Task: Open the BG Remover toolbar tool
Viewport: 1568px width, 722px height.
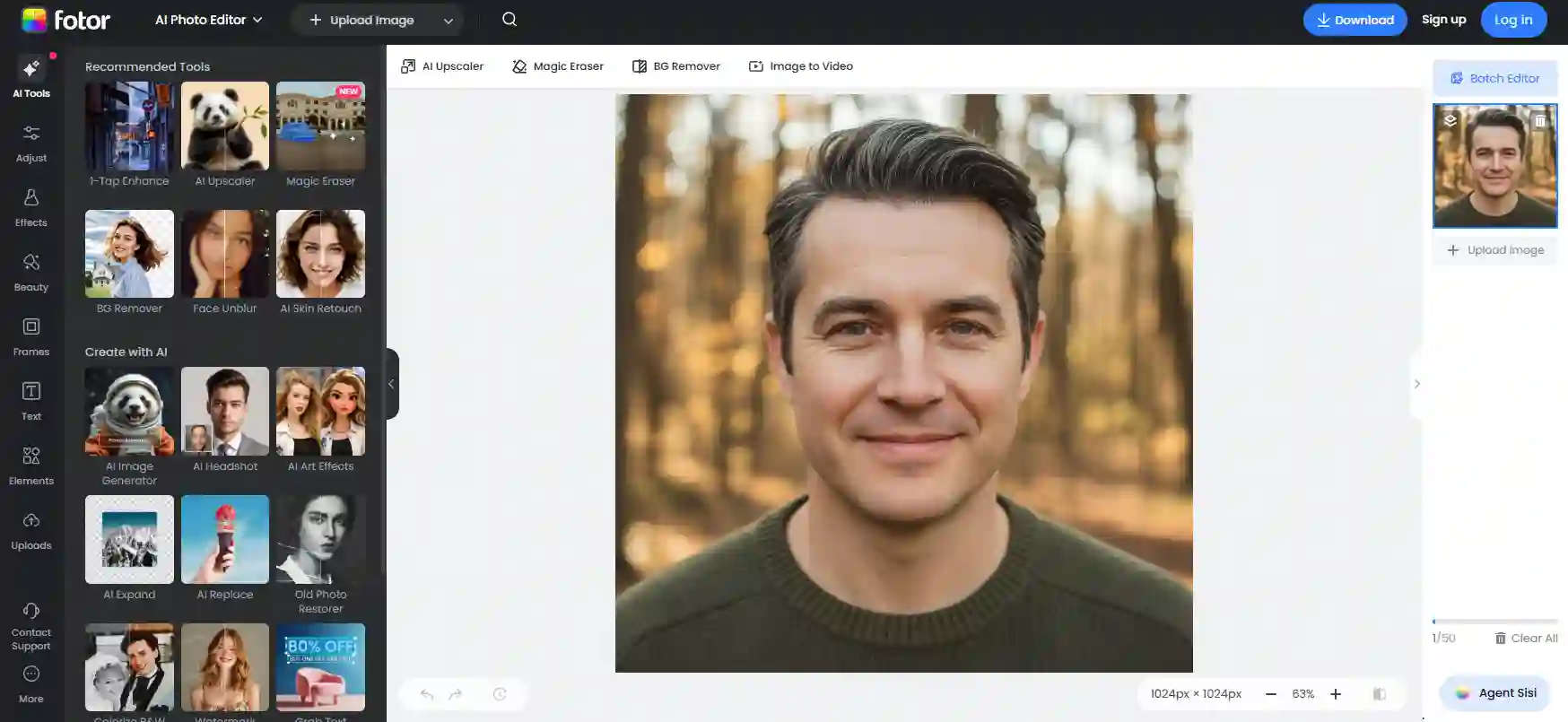Action: coord(676,66)
